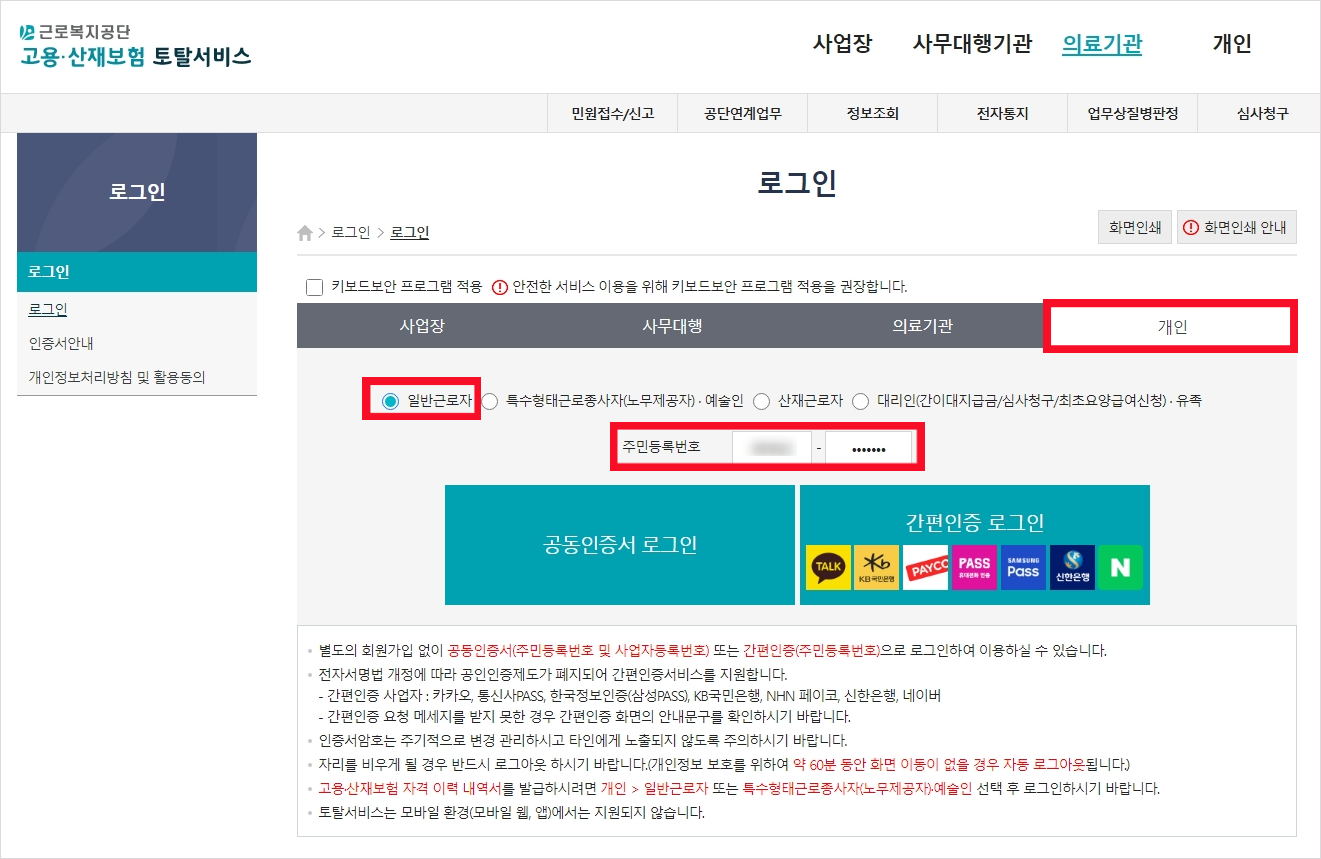The height and width of the screenshot is (859, 1321).
Task: Select the 신한은행 authentication icon
Action: click(x=1072, y=567)
